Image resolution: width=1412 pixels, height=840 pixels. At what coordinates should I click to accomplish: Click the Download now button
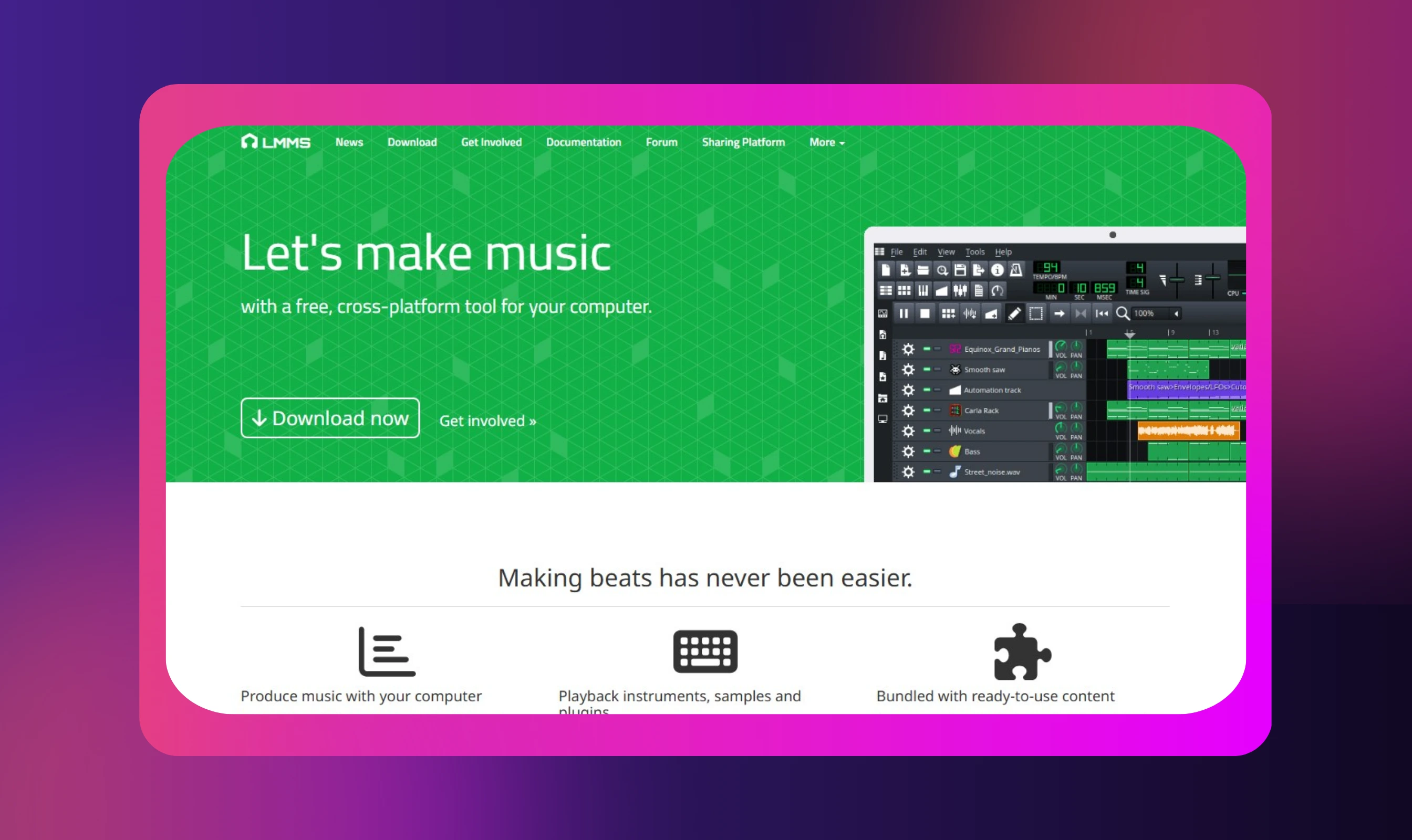coord(330,418)
